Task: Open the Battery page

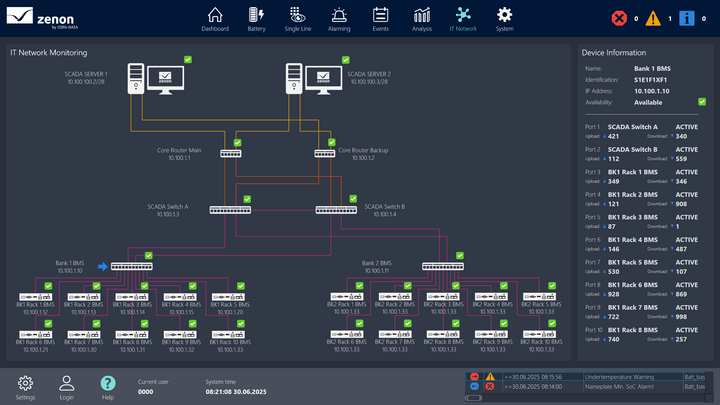Action: 256,19
